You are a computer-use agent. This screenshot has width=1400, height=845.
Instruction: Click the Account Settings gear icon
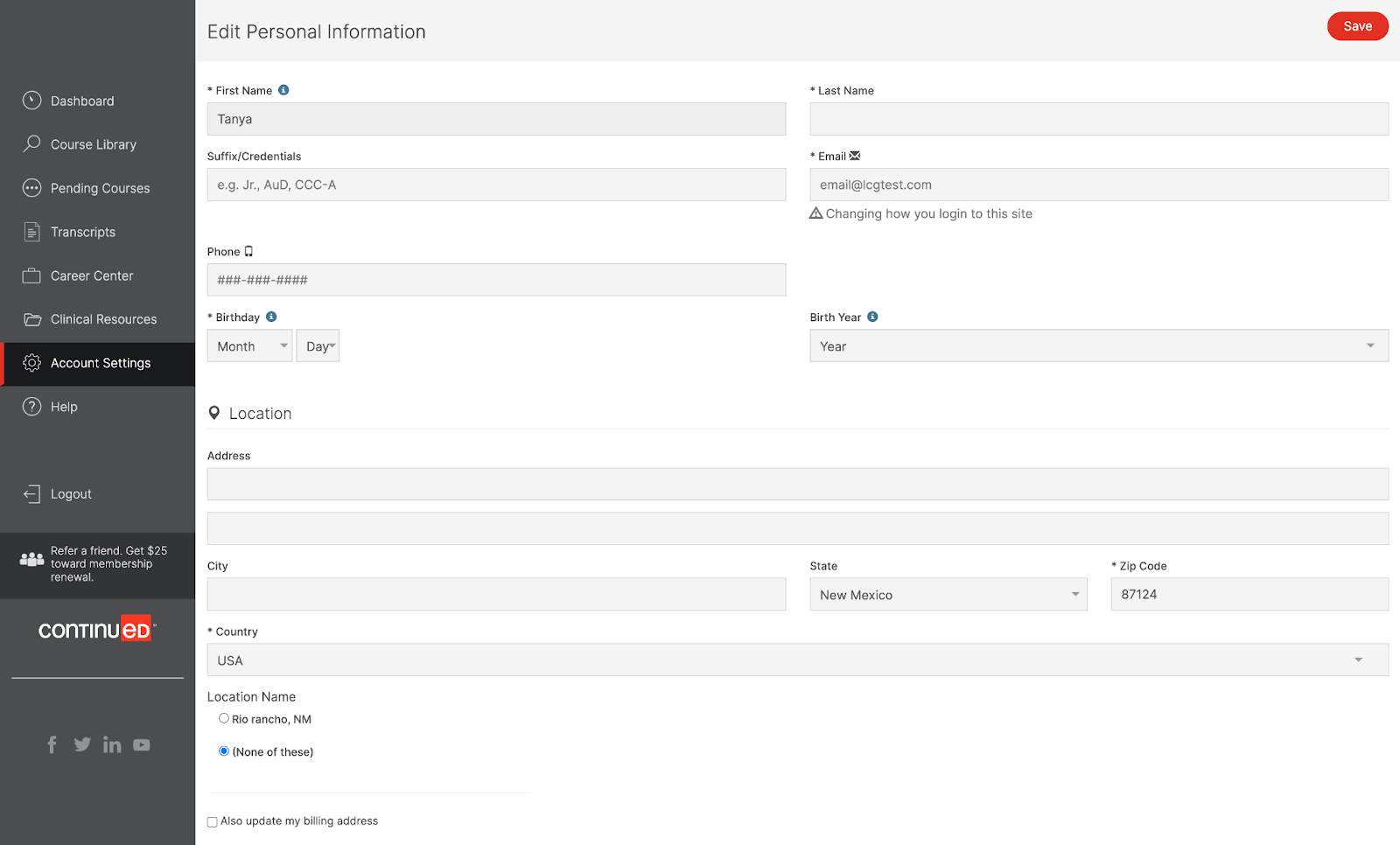pos(31,362)
